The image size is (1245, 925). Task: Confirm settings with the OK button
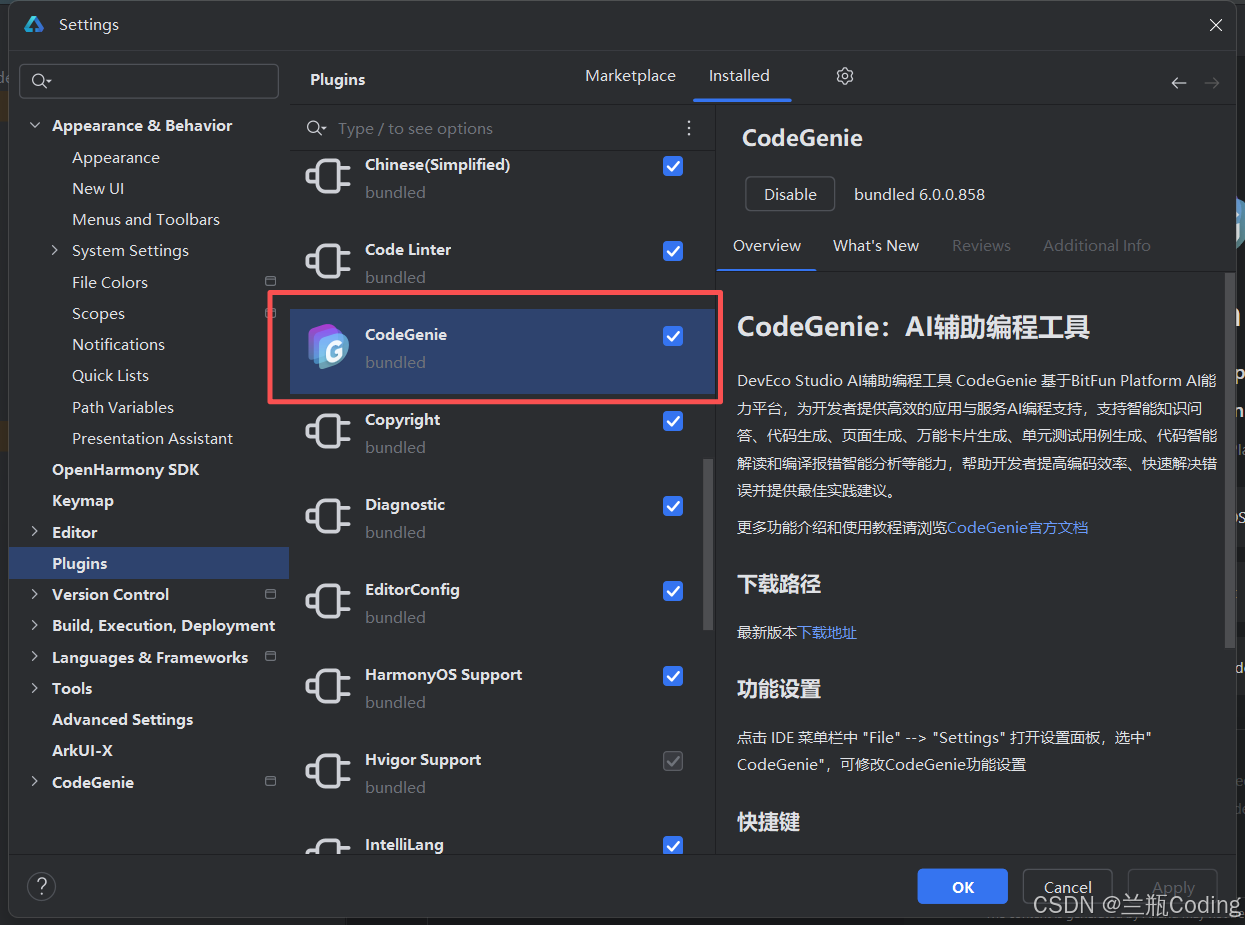pos(963,887)
